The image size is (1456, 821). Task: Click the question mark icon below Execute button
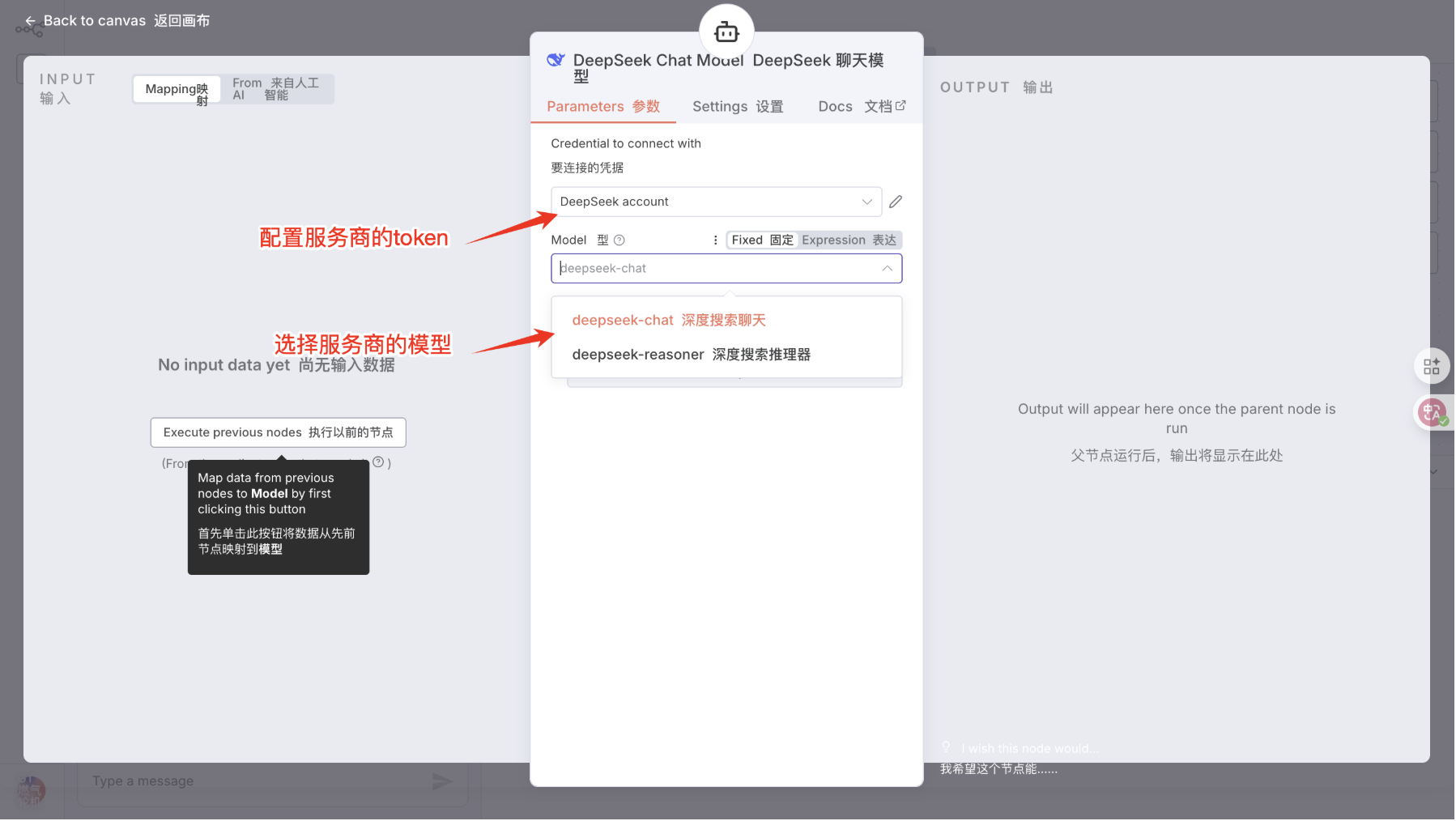378,462
